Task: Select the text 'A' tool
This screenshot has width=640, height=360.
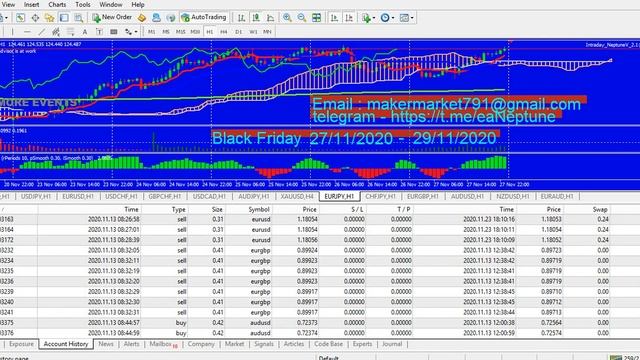Action: click(x=85, y=32)
